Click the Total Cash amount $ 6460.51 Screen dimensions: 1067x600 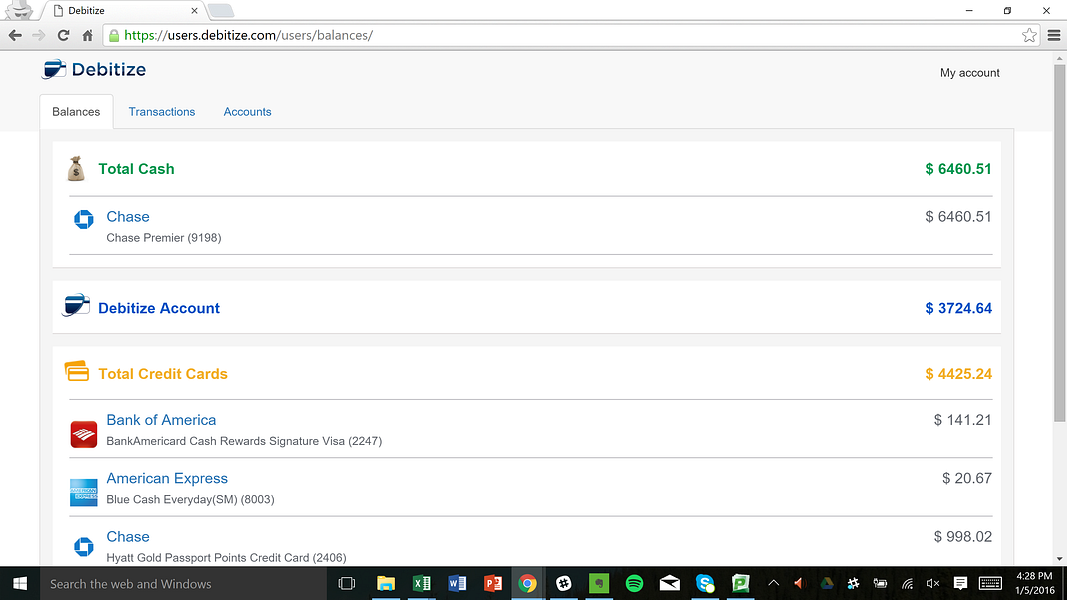click(958, 169)
